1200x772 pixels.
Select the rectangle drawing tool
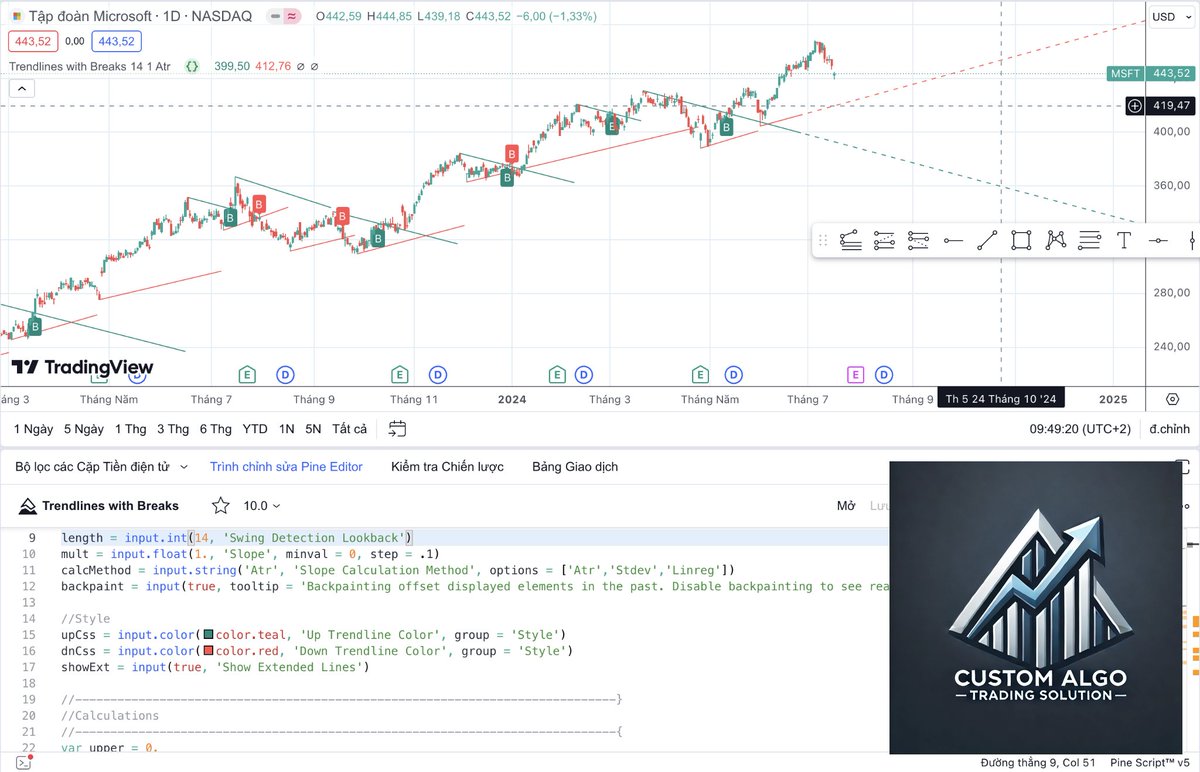coord(1021,240)
